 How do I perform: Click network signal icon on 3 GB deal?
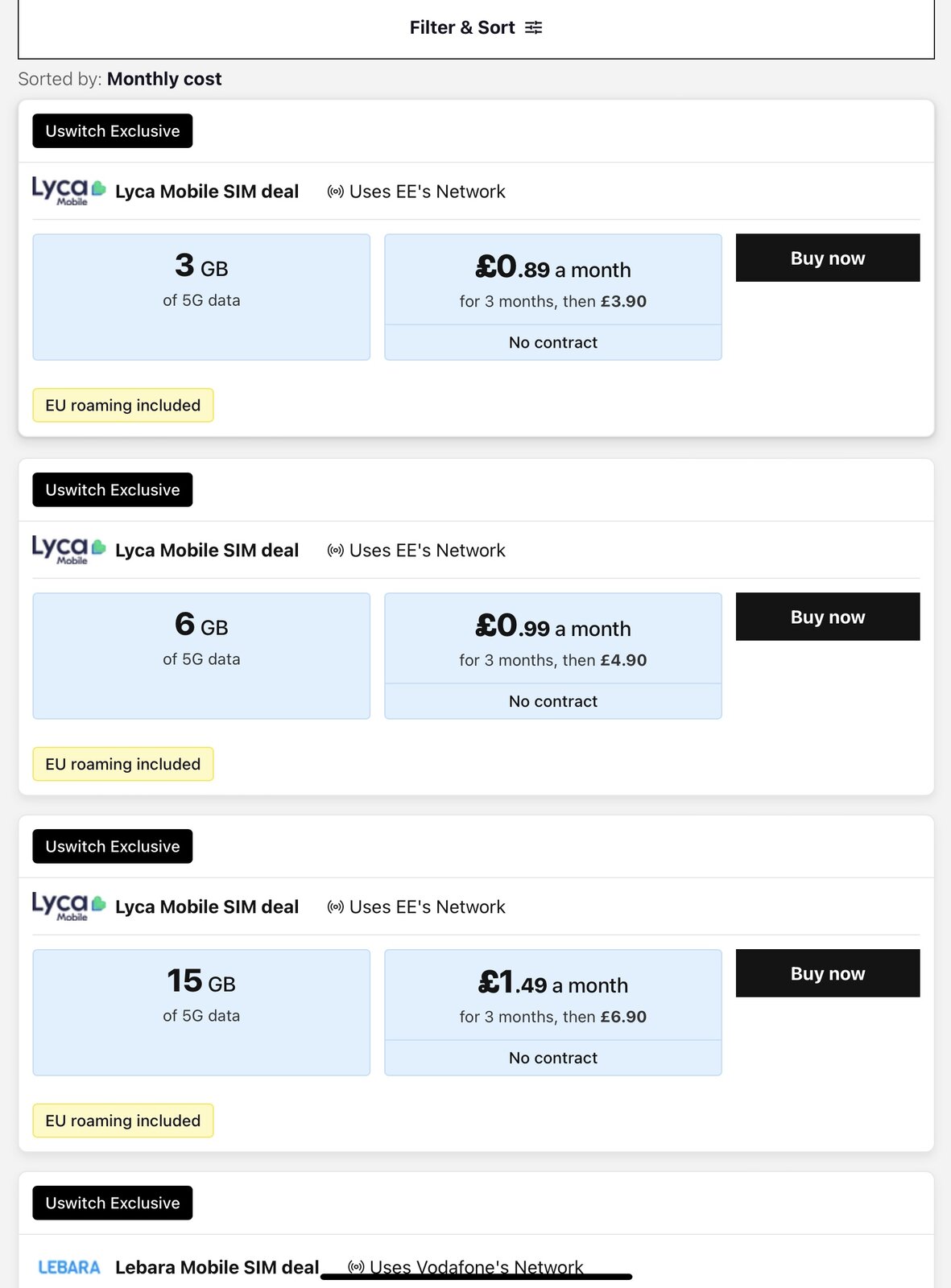click(335, 192)
